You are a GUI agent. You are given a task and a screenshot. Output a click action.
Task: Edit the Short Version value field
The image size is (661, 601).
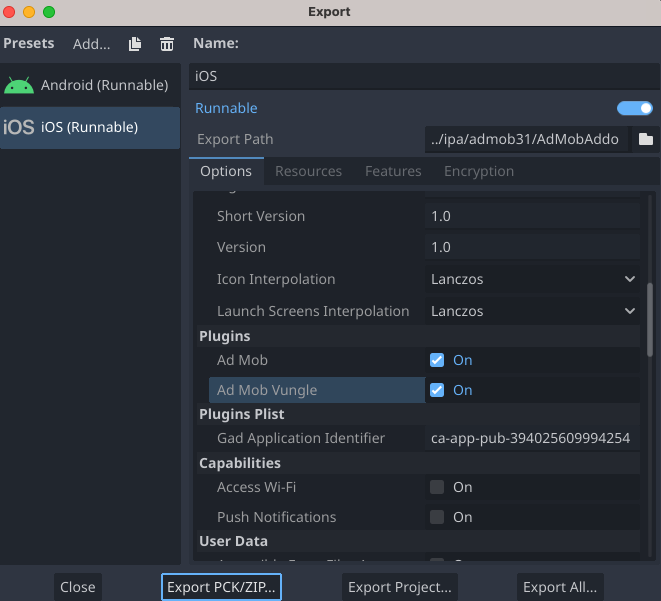point(532,216)
